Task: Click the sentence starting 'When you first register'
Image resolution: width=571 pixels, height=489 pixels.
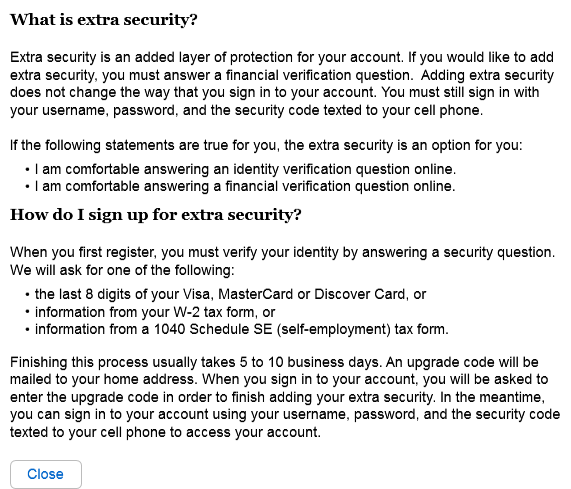Action: [x=283, y=252]
